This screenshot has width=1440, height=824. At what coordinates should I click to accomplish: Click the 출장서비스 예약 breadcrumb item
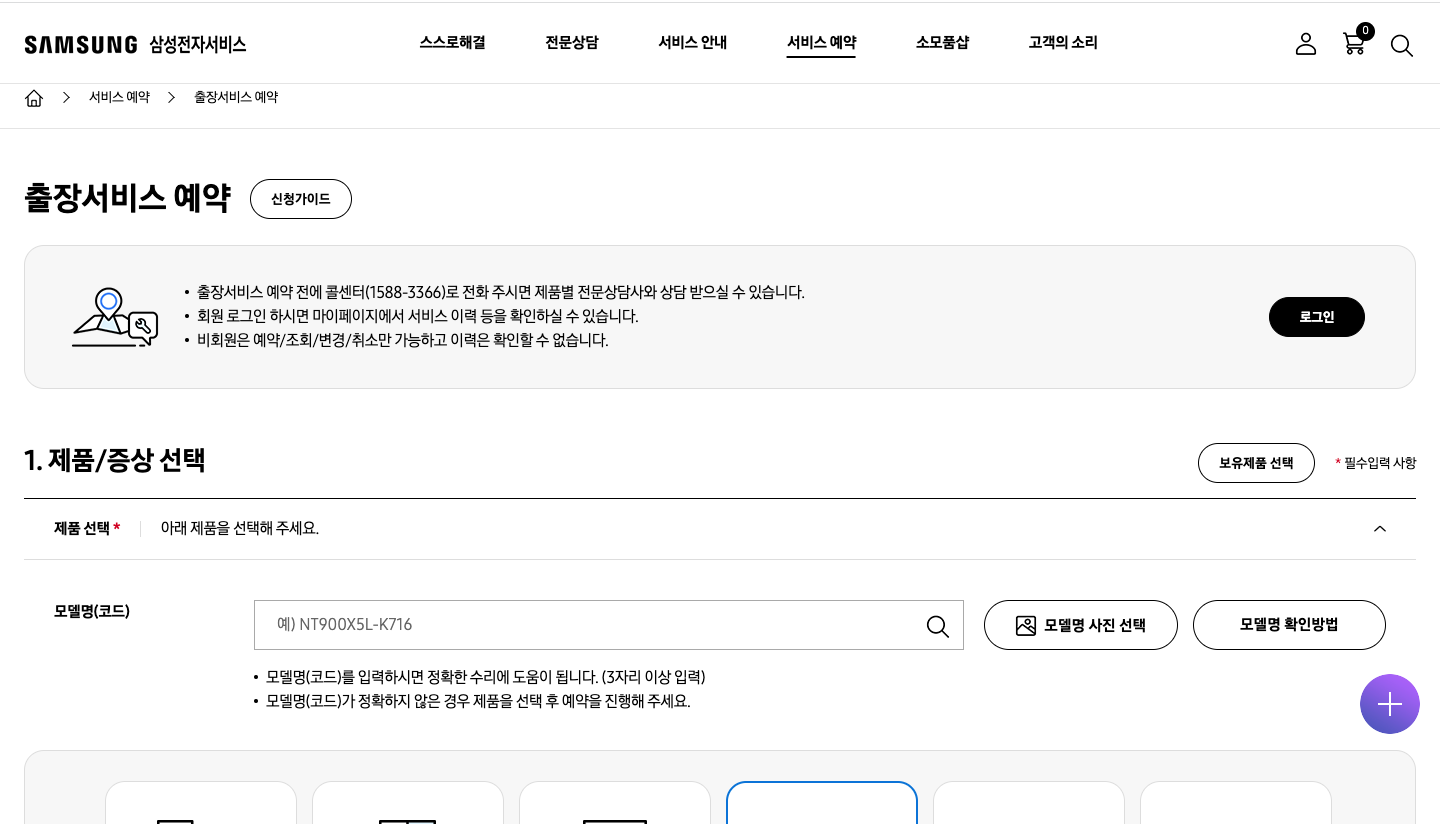coord(236,97)
